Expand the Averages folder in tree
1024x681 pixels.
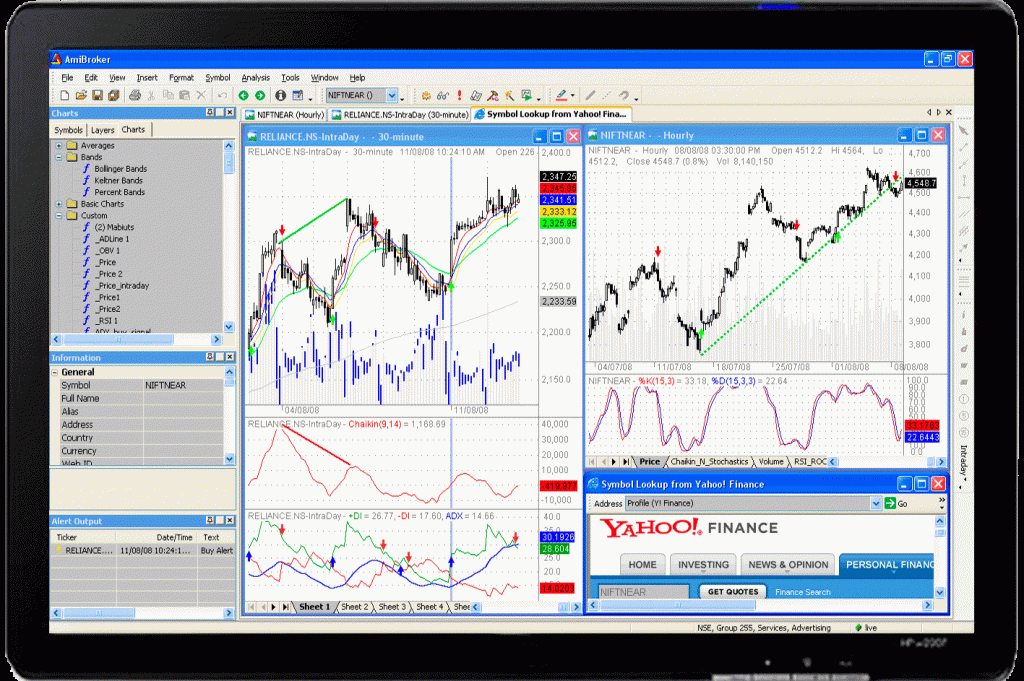point(59,146)
